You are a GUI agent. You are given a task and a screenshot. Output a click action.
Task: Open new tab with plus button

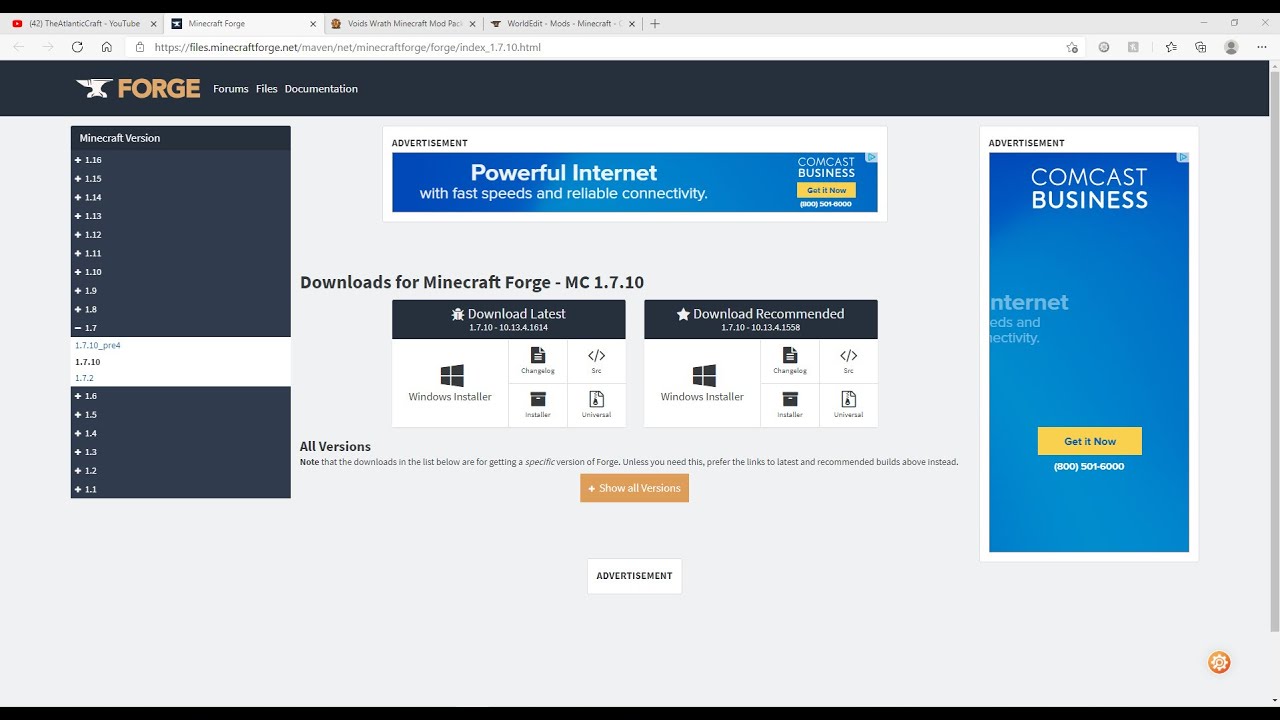[655, 23]
